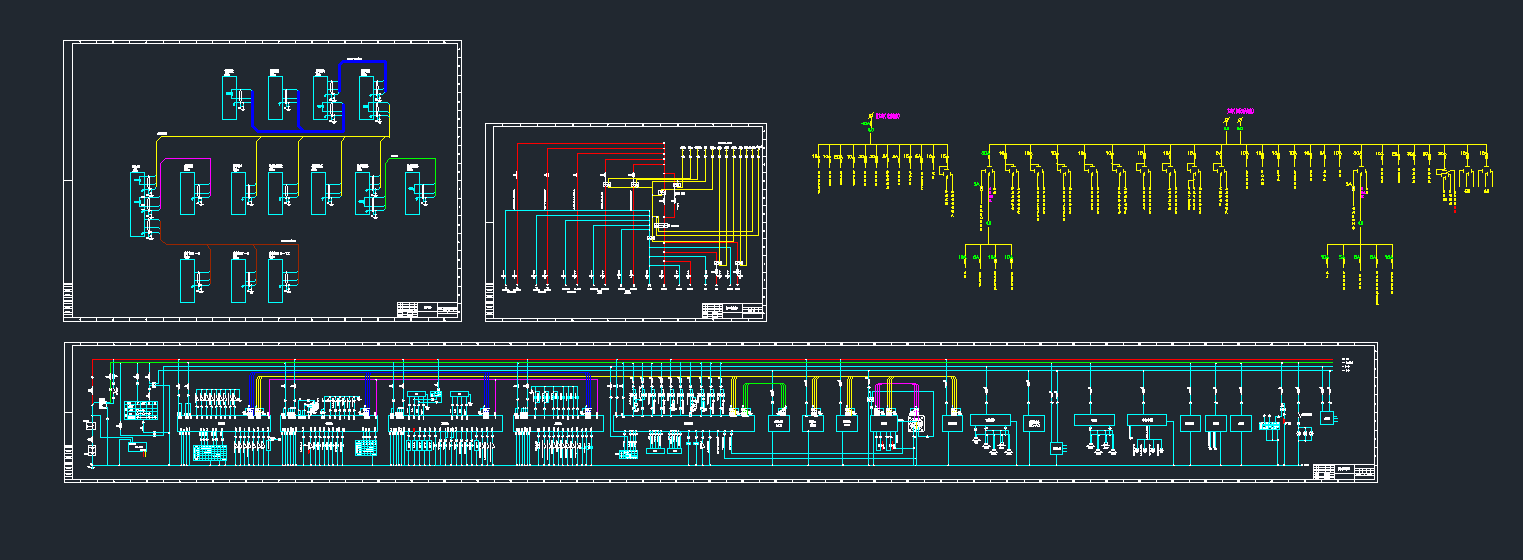Select magenta label above small yellow busbar

887,117
